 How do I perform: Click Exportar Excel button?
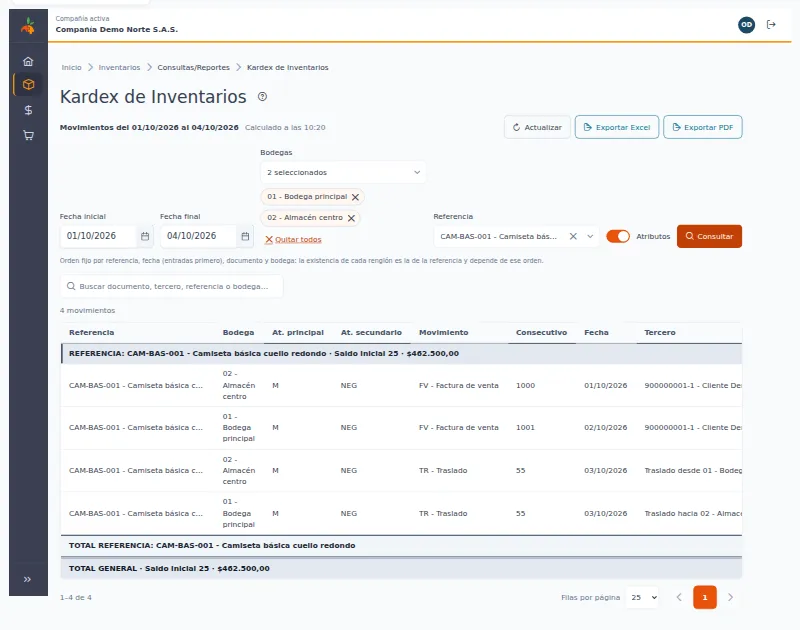617,127
